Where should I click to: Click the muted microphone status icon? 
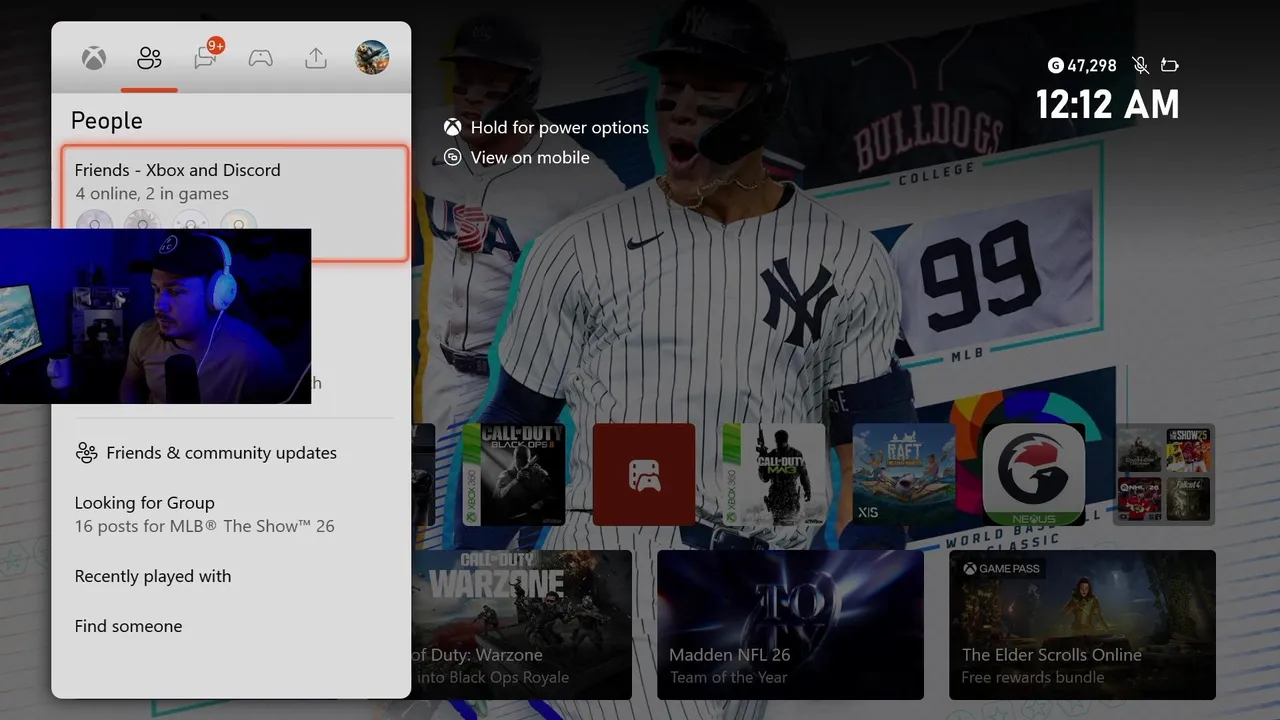click(x=1141, y=66)
